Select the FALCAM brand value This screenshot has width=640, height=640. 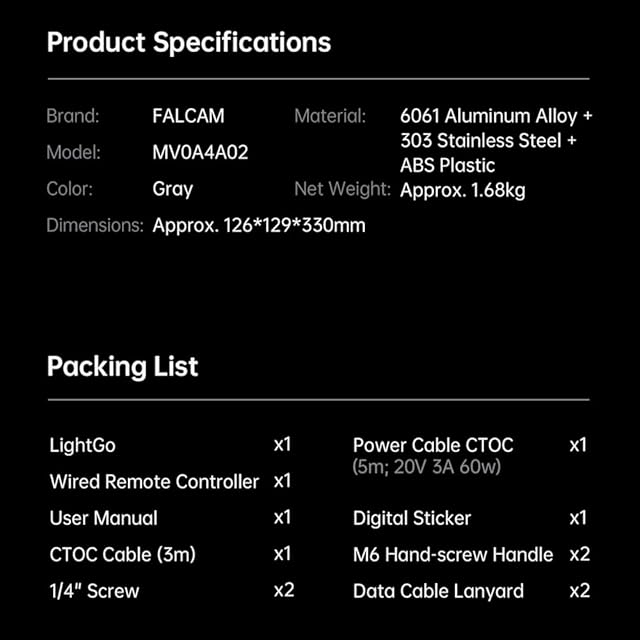(x=189, y=116)
